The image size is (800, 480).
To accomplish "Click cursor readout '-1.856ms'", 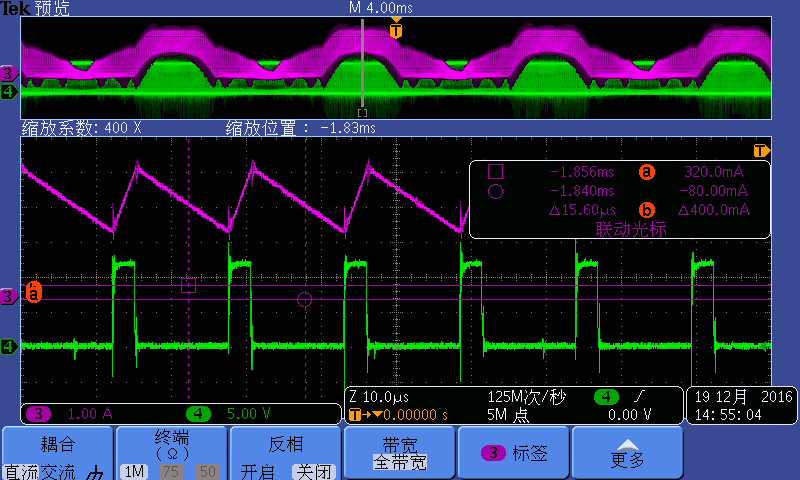I will point(582,172).
